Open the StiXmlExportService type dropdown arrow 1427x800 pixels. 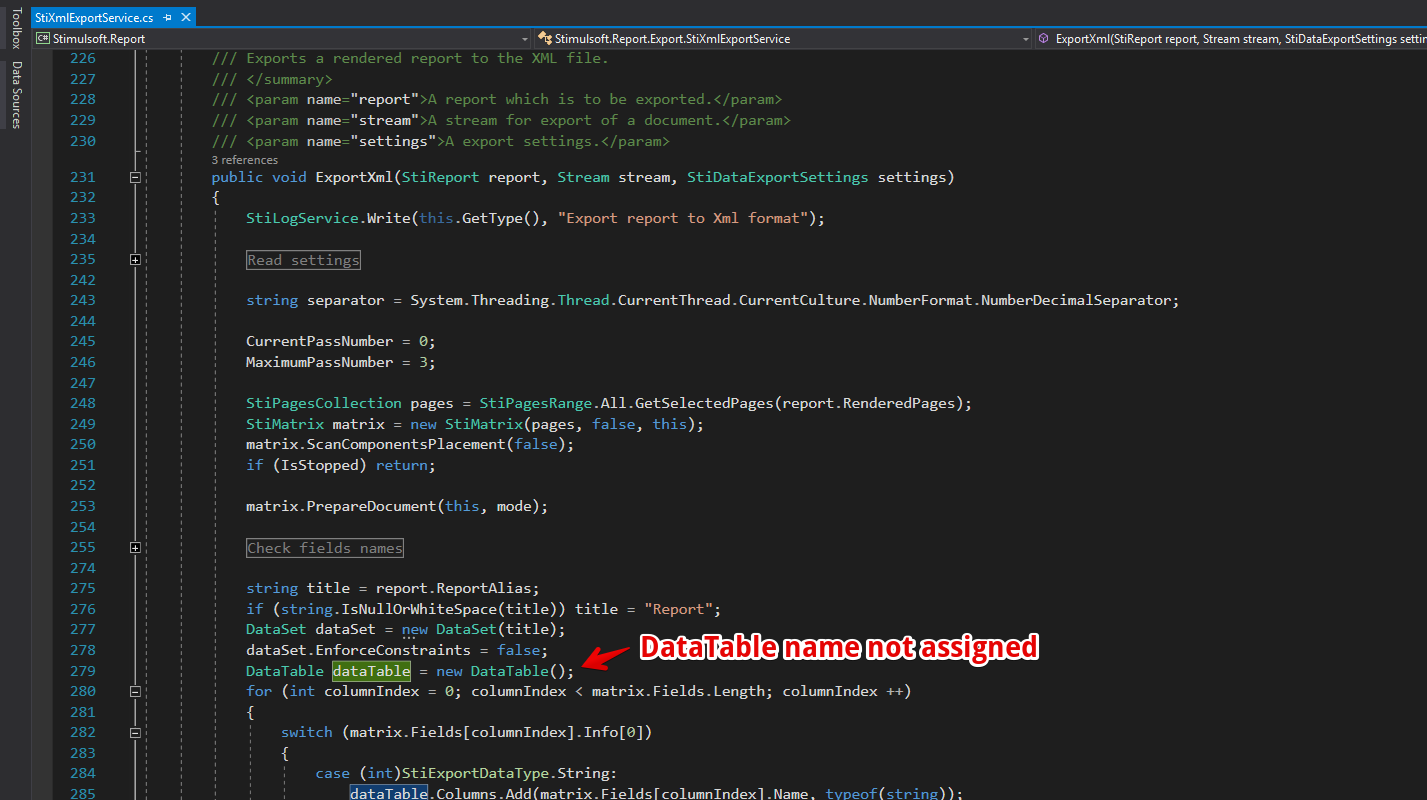[x=1025, y=39]
